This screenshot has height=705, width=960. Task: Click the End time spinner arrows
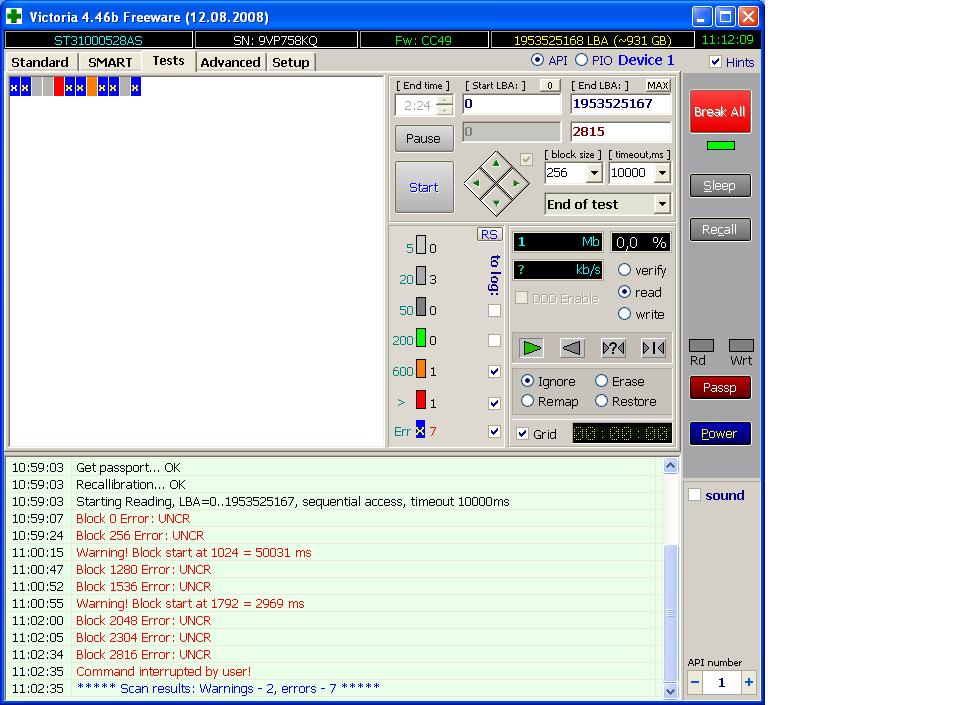446,105
